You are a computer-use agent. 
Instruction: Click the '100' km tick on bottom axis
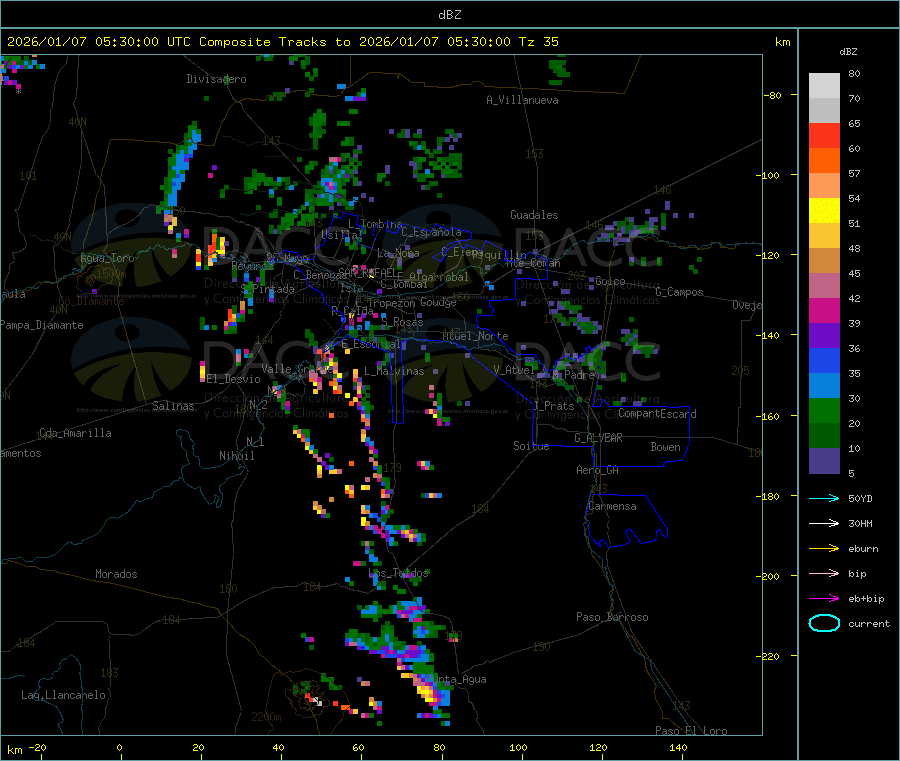(x=518, y=747)
